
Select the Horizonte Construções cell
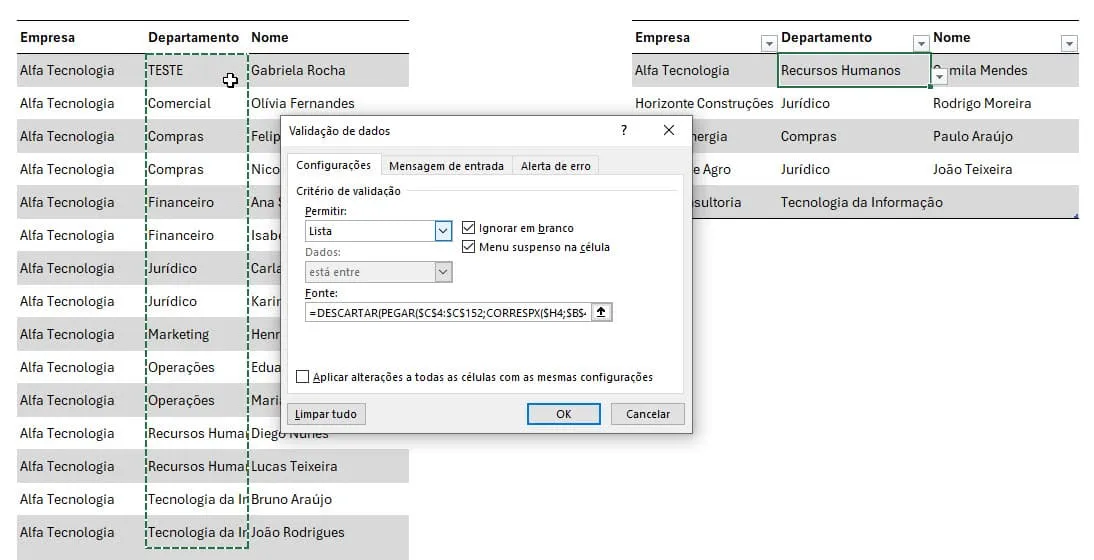(x=704, y=103)
